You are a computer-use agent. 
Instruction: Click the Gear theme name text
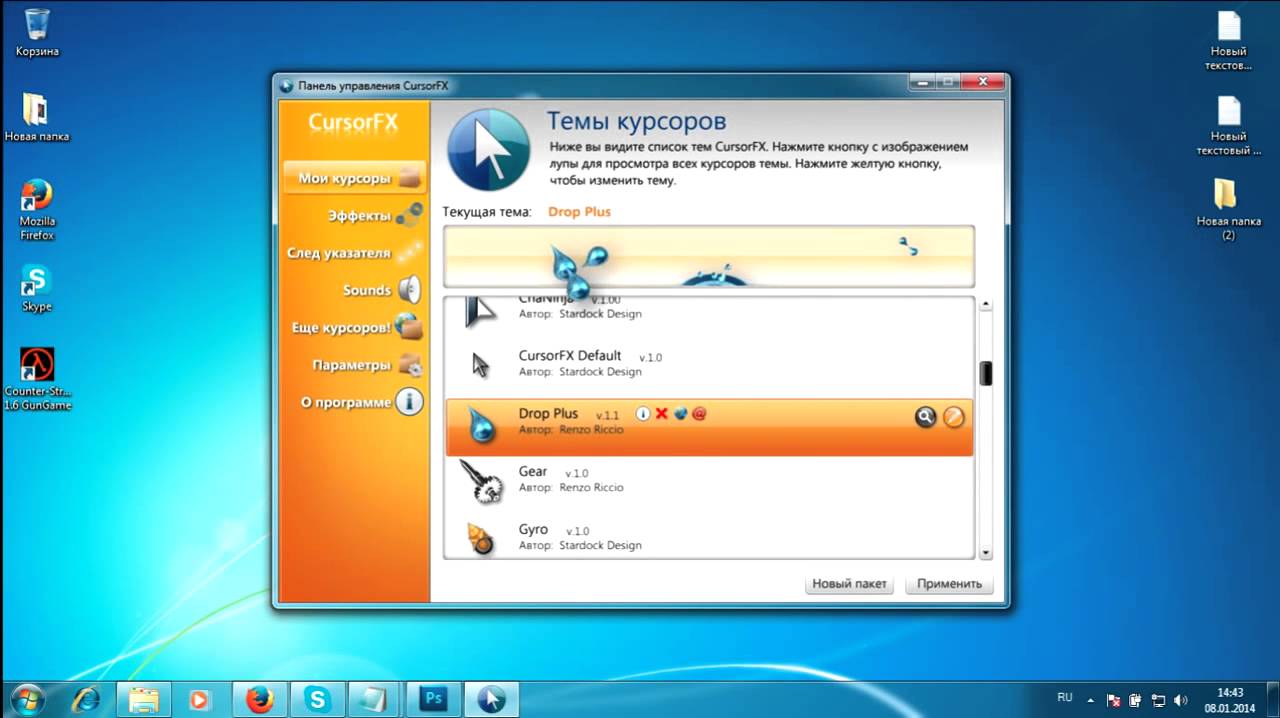[x=533, y=471]
